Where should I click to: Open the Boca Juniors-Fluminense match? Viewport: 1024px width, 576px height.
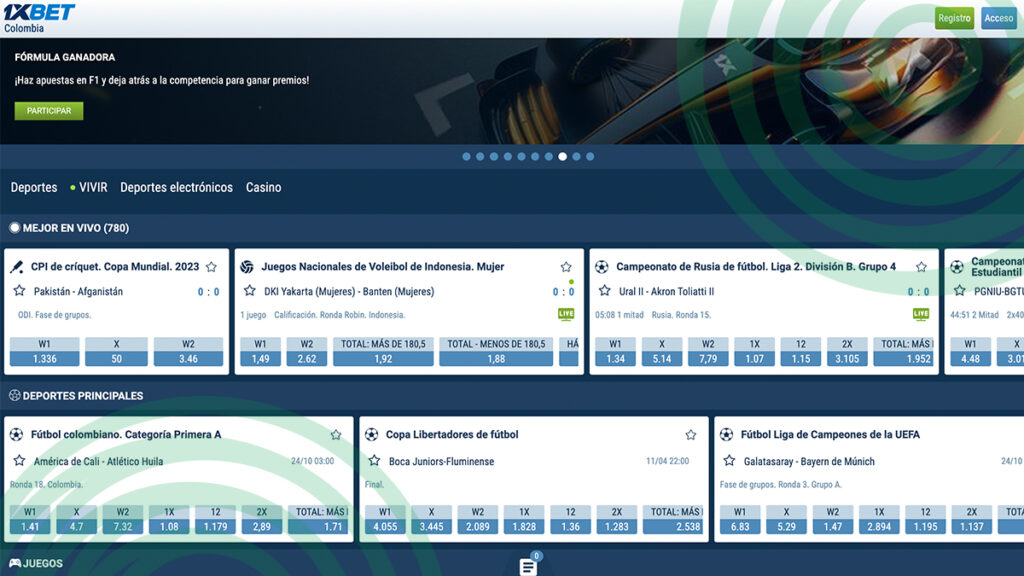441,462
